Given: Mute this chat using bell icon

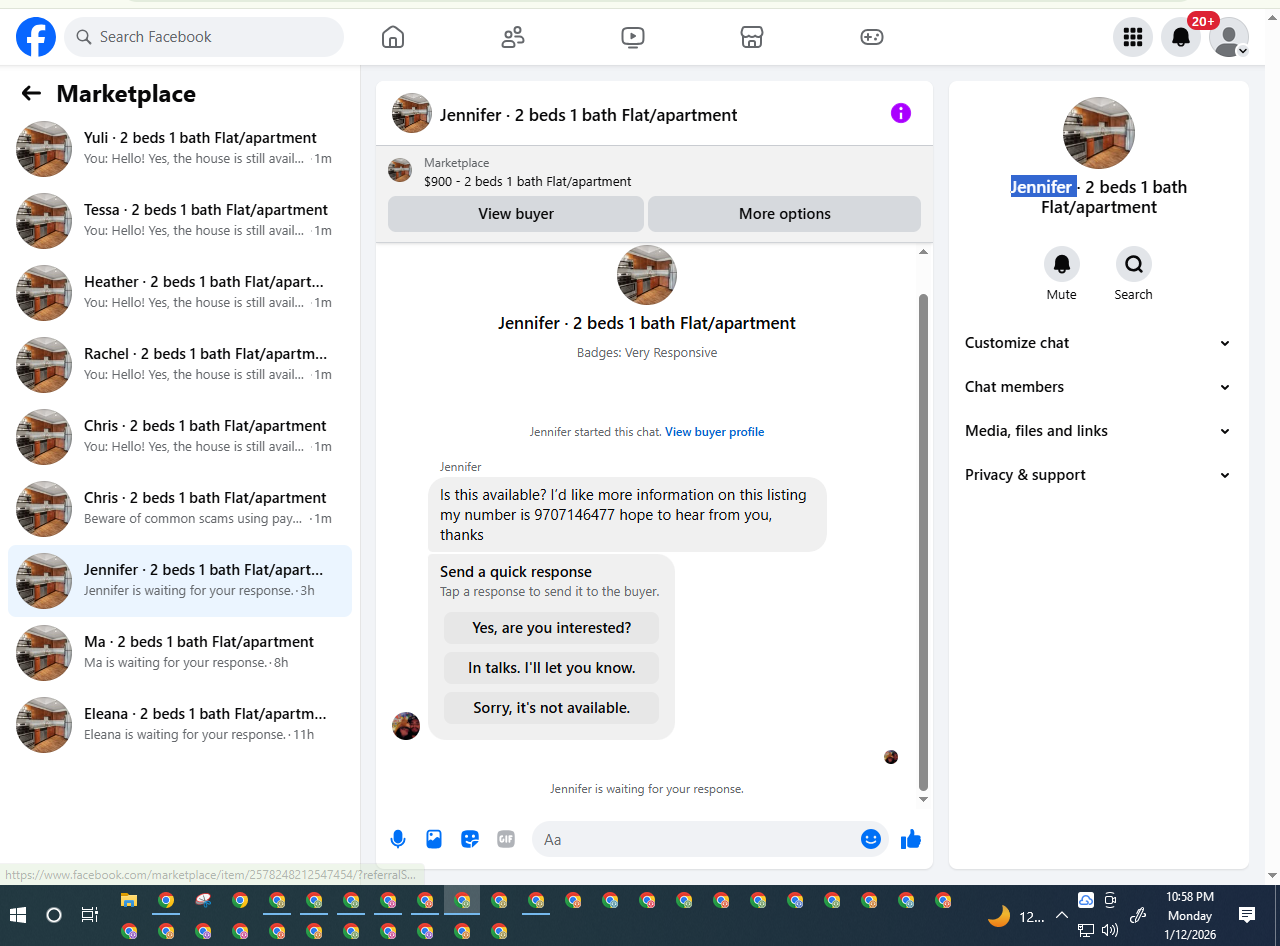Looking at the screenshot, I should pos(1062,264).
